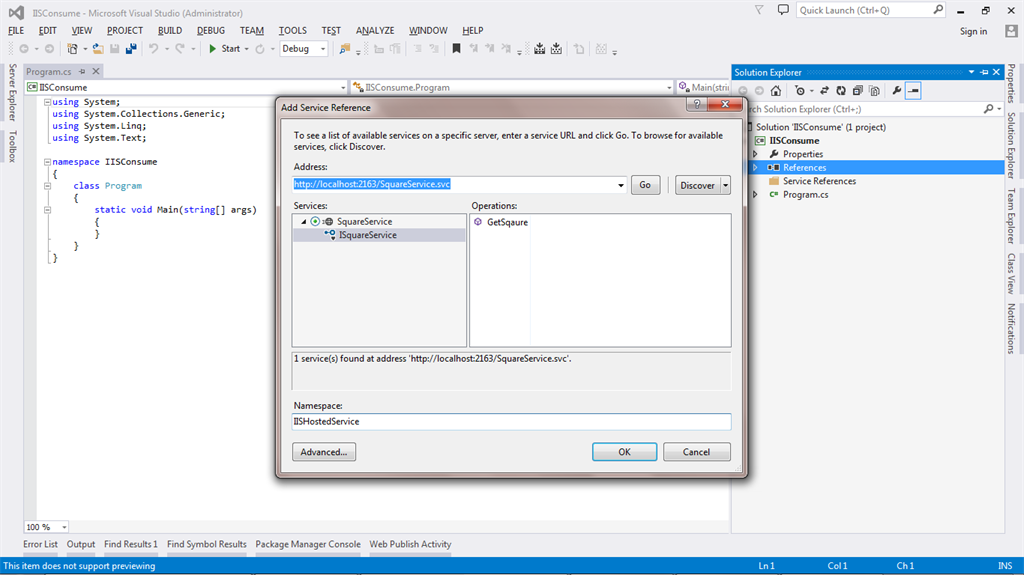This screenshot has height=575, width=1024.
Task: Open the IISConsume project scope dropdown
Action: coord(343,88)
